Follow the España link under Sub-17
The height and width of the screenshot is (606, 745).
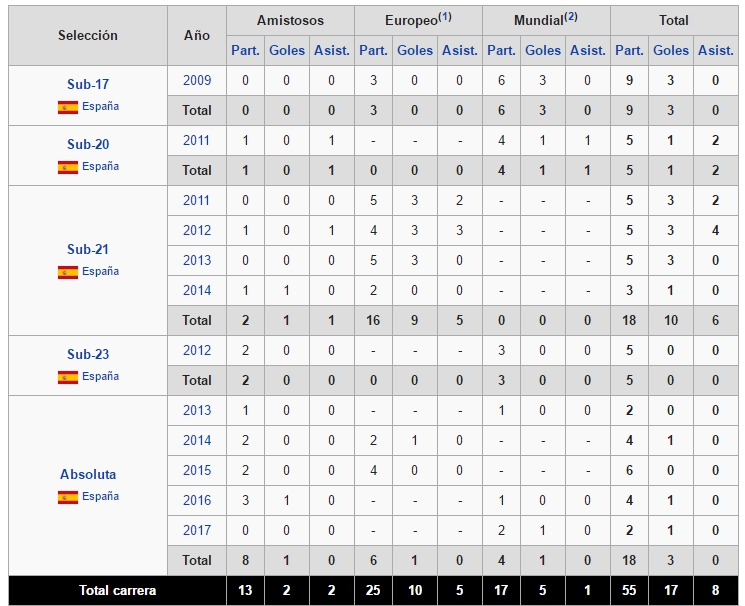point(100,107)
